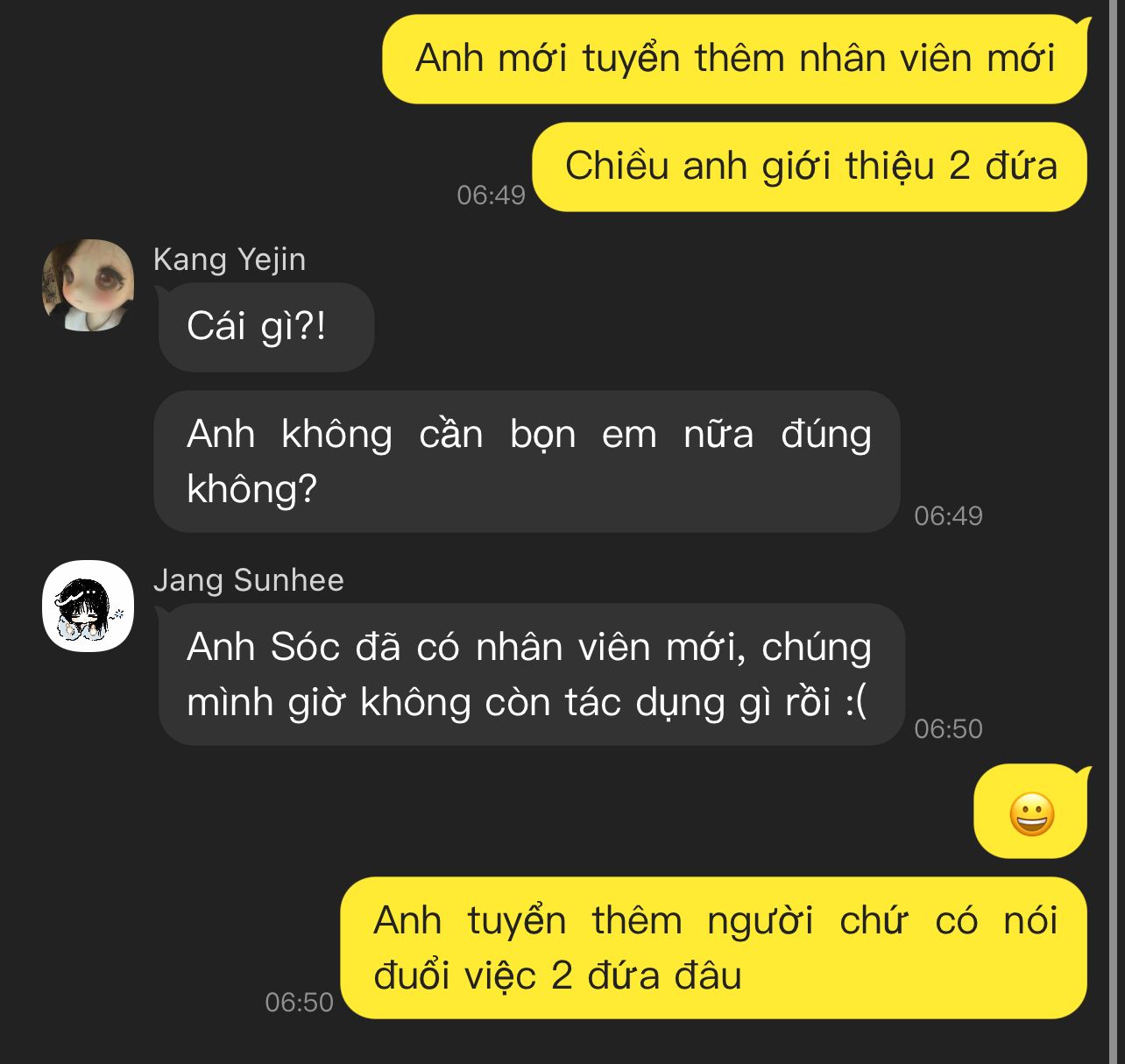
Task: Click the word 'không?' in Yejin's message
Action: (251, 489)
